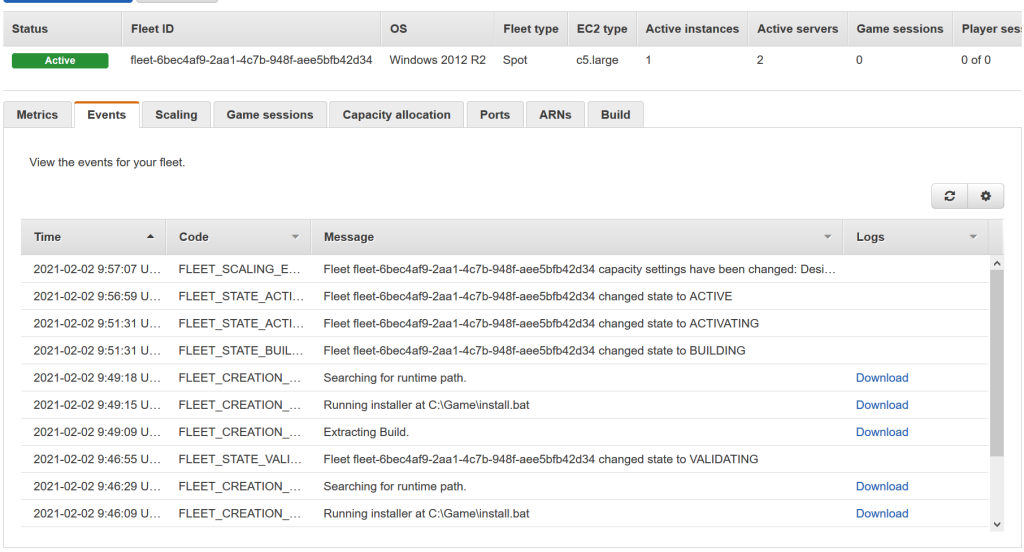1024x552 pixels.
Task: View the ARNs tab
Action: point(555,115)
